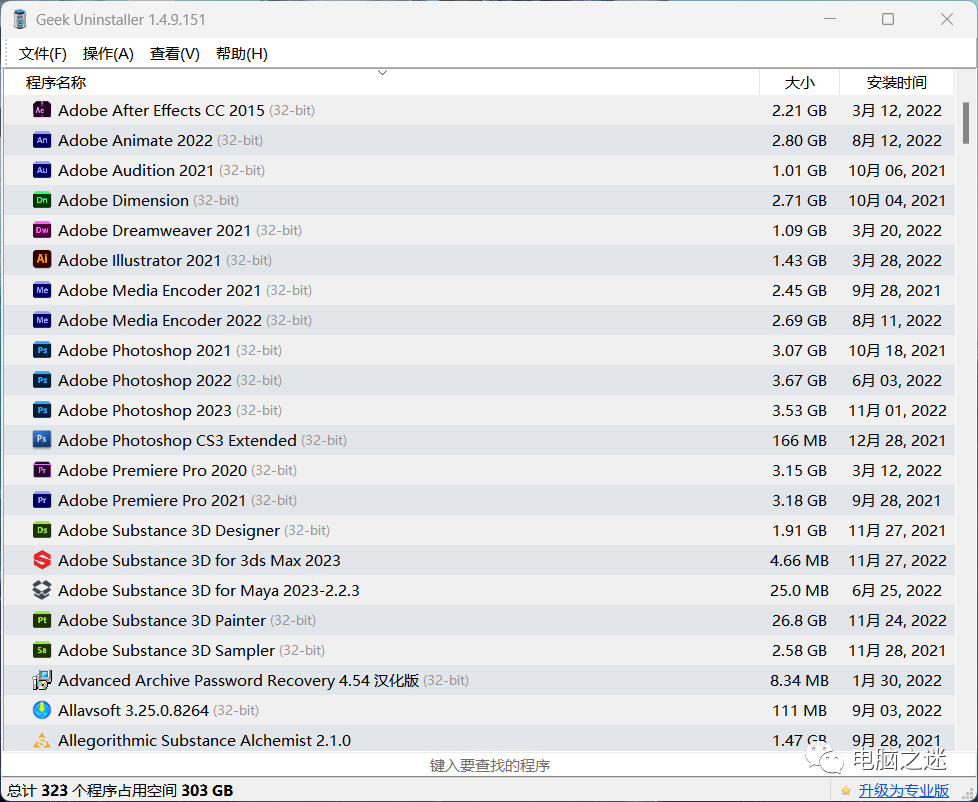
Task: Select the Adobe Media Encoder 2022 icon
Action: pos(42,320)
